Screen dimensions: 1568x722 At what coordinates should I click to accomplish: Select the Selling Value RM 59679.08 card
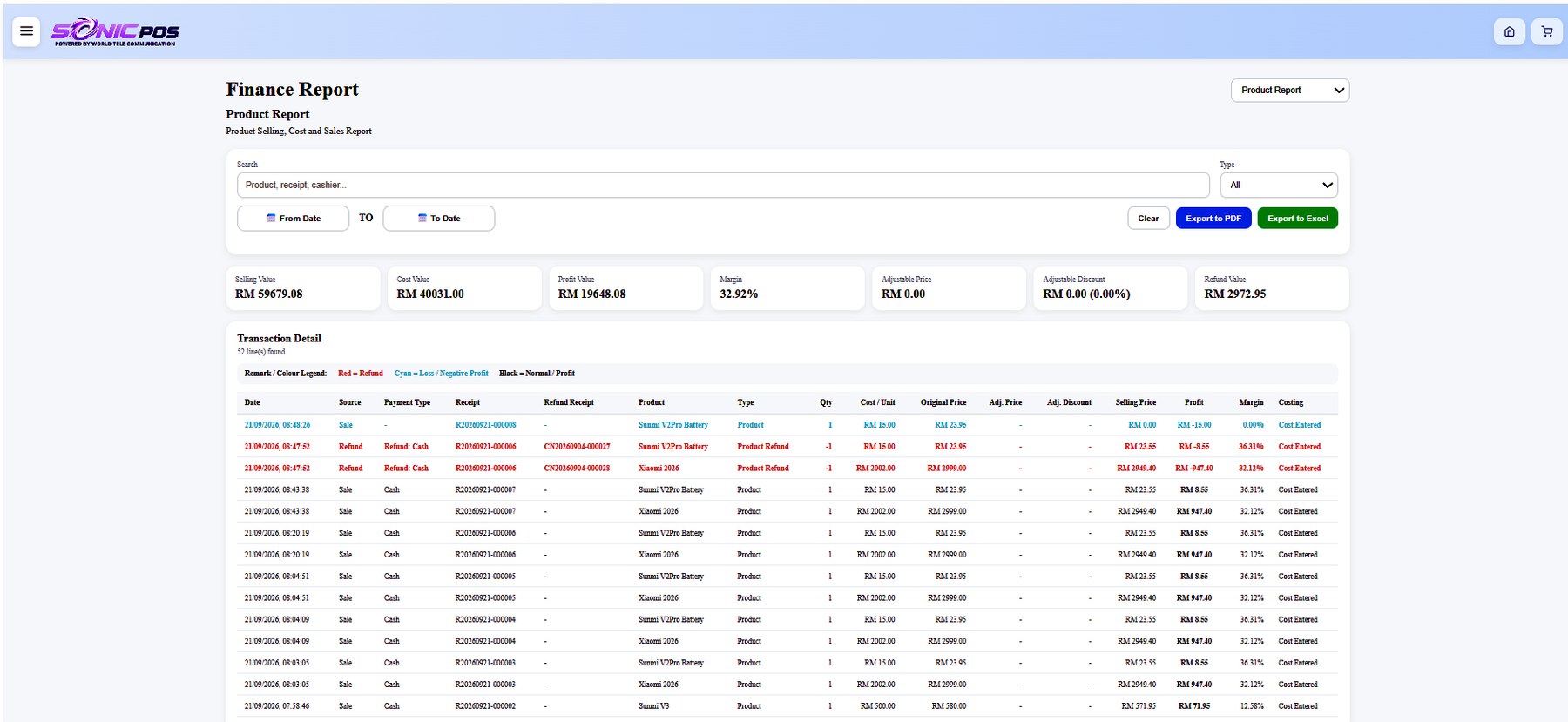coord(303,287)
